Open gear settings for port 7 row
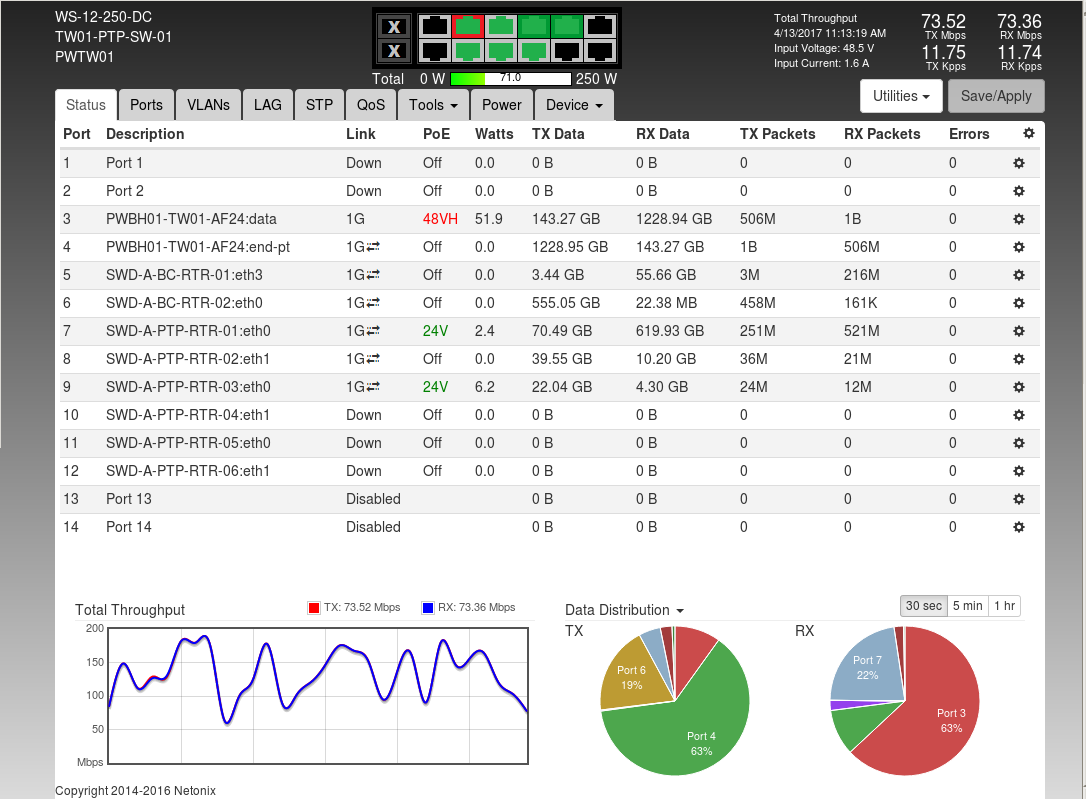Screen dimensions: 1086x799 click(x=1019, y=331)
